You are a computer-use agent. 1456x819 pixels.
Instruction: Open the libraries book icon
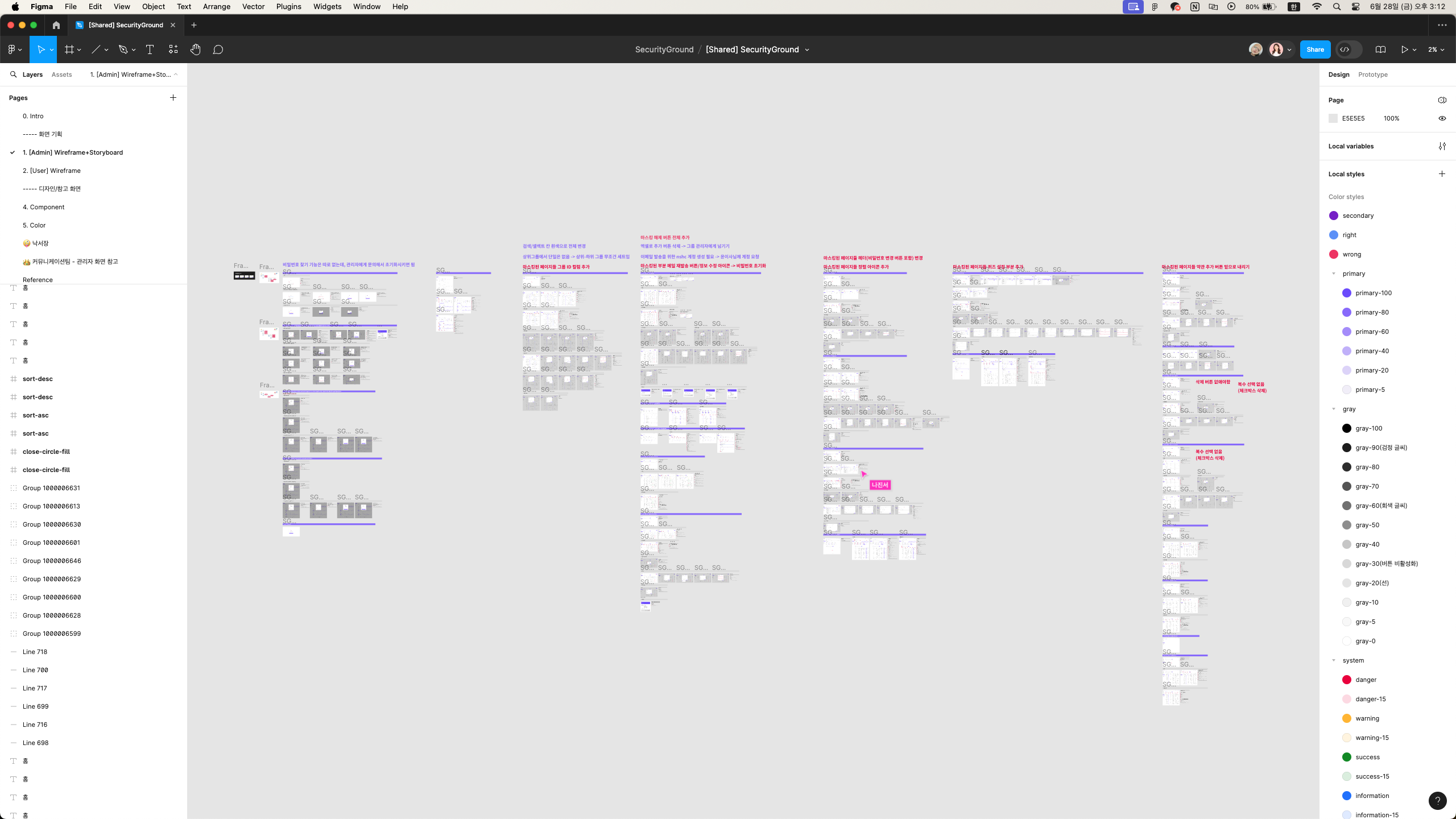tap(1380, 49)
